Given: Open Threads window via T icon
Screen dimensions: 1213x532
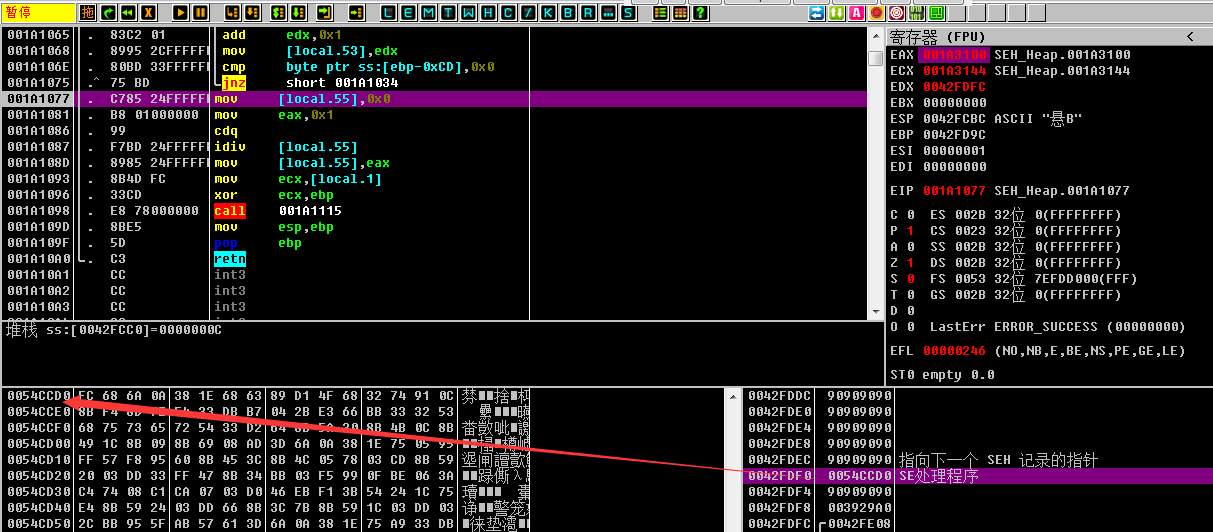Looking at the screenshot, I should pos(449,13).
